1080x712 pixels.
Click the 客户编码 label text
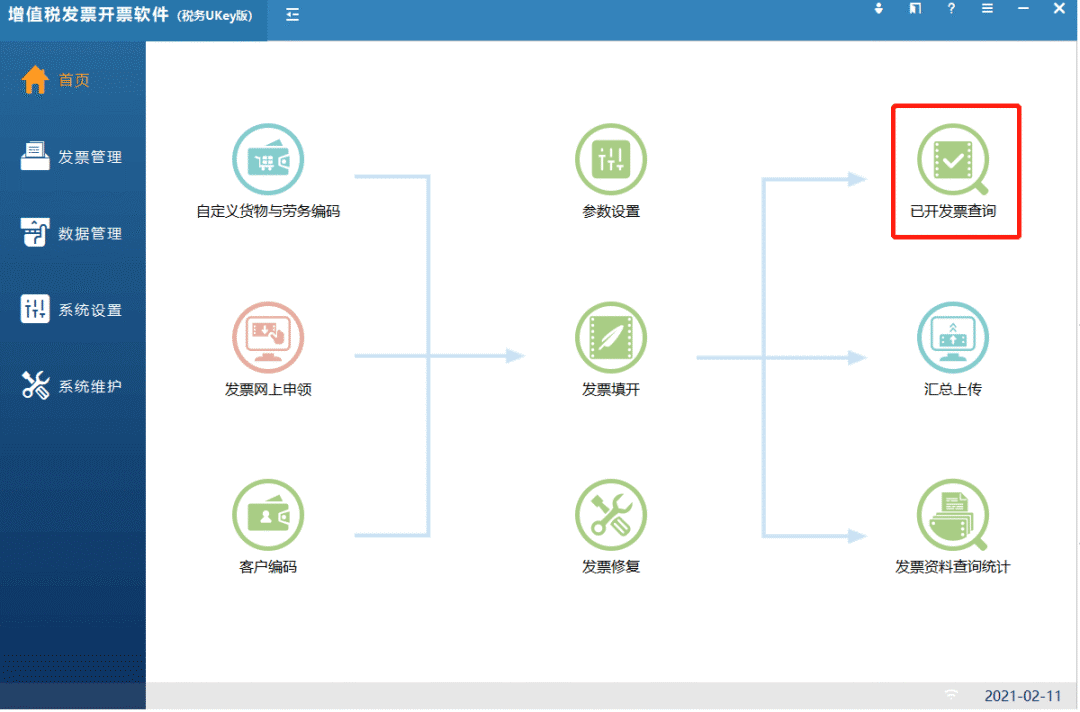tap(268, 567)
